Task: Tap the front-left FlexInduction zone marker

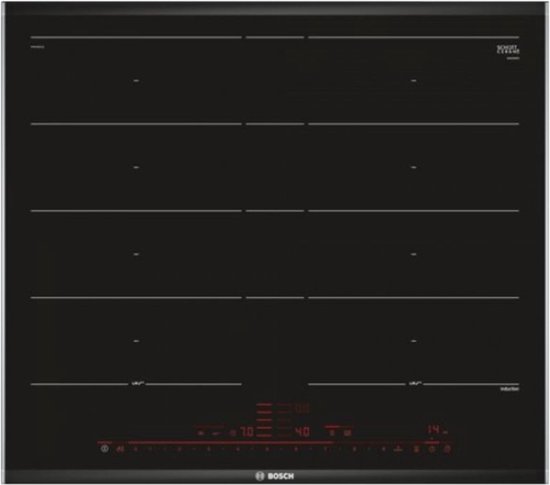Action: point(138,384)
